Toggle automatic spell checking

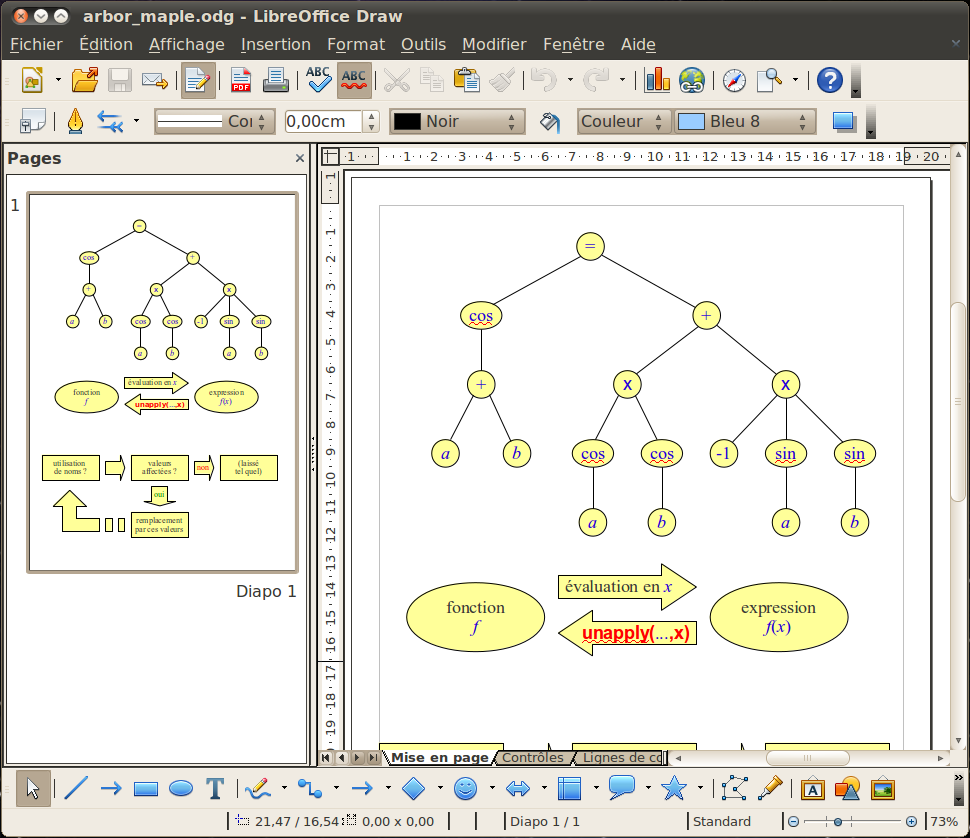354,80
